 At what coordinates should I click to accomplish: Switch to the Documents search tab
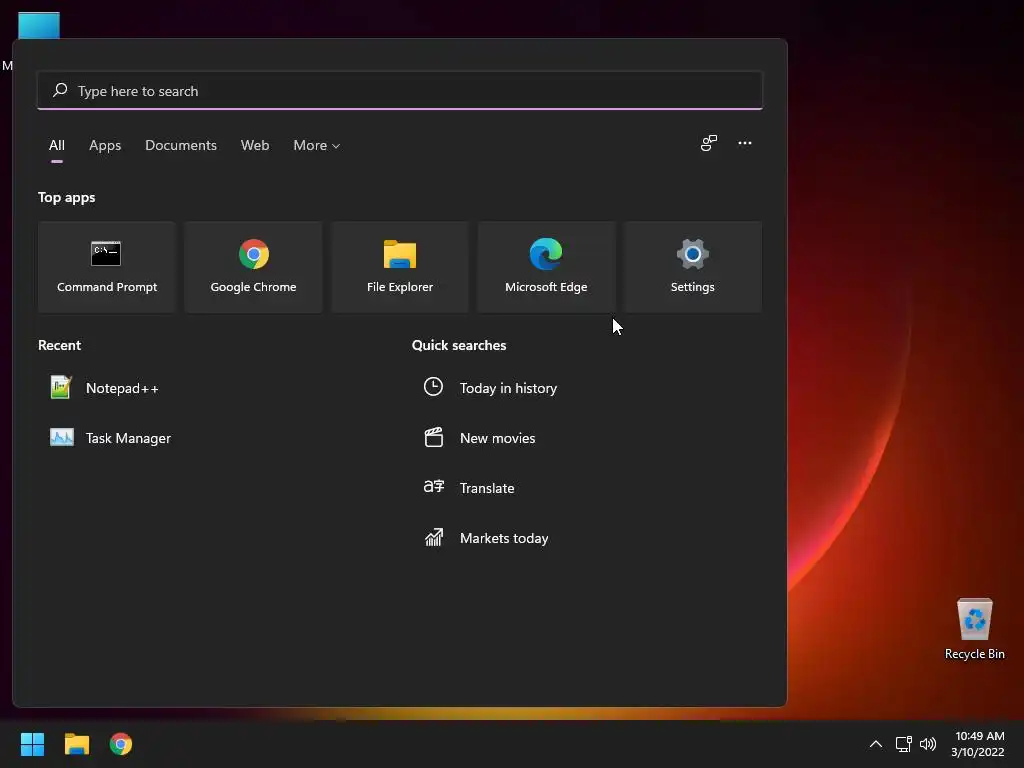pos(181,145)
